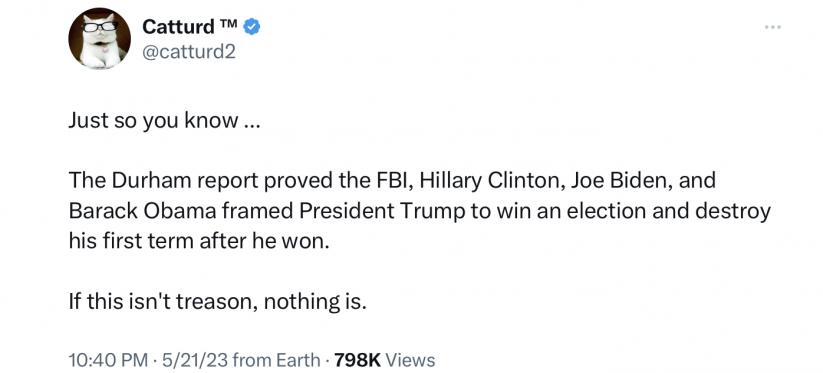Select the "Just so you know ..." line
Screen dimensions: 823x373
tap(164, 121)
